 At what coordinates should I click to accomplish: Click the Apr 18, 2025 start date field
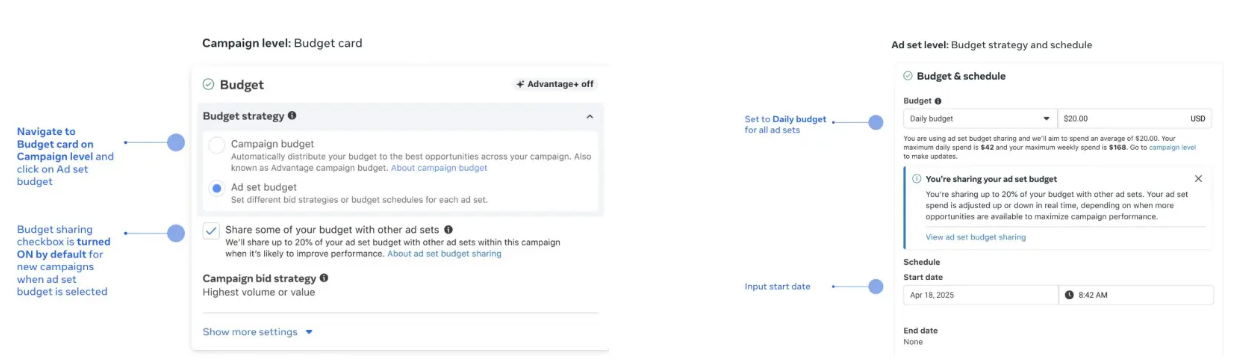click(980, 295)
